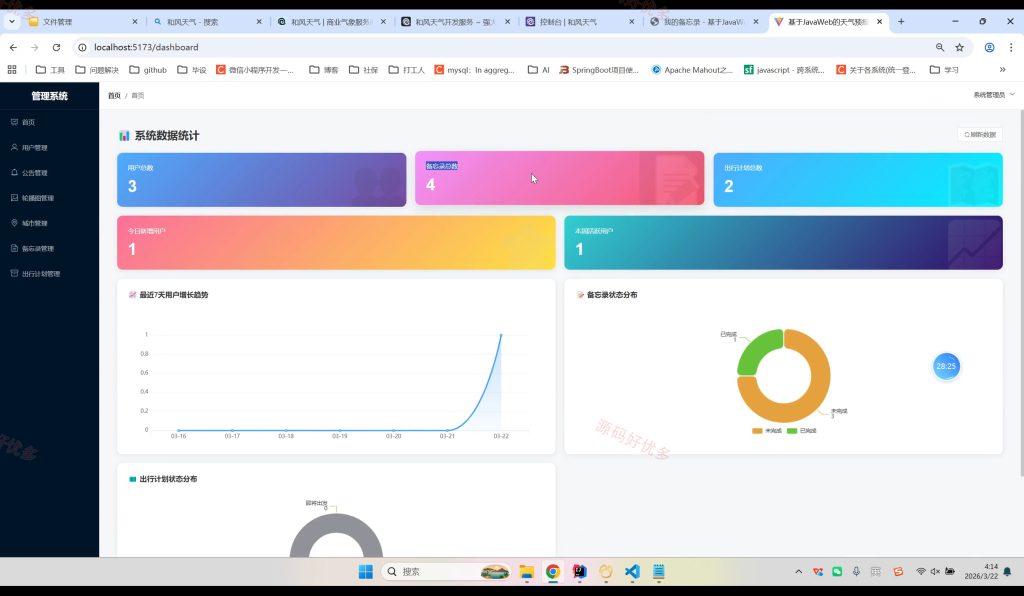This screenshot has width=1024, height=596.
Task: Open the 问题解决 bookmark folder
Action: (97, 70)
